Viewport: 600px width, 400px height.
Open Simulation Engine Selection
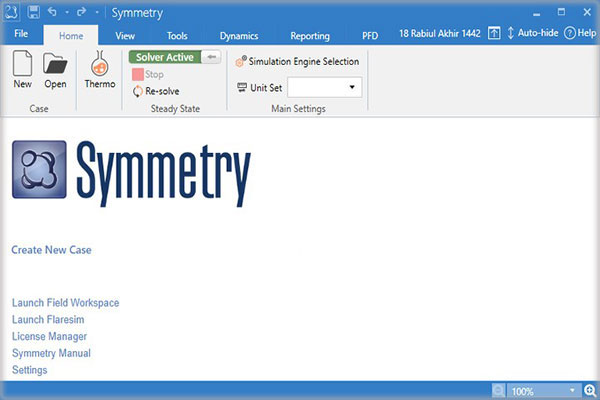point(297,61)
